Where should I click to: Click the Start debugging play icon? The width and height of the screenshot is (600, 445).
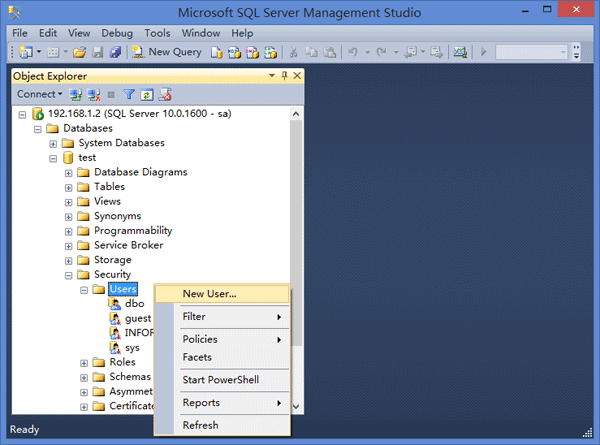pyautogui.click(x=483, y=52)
